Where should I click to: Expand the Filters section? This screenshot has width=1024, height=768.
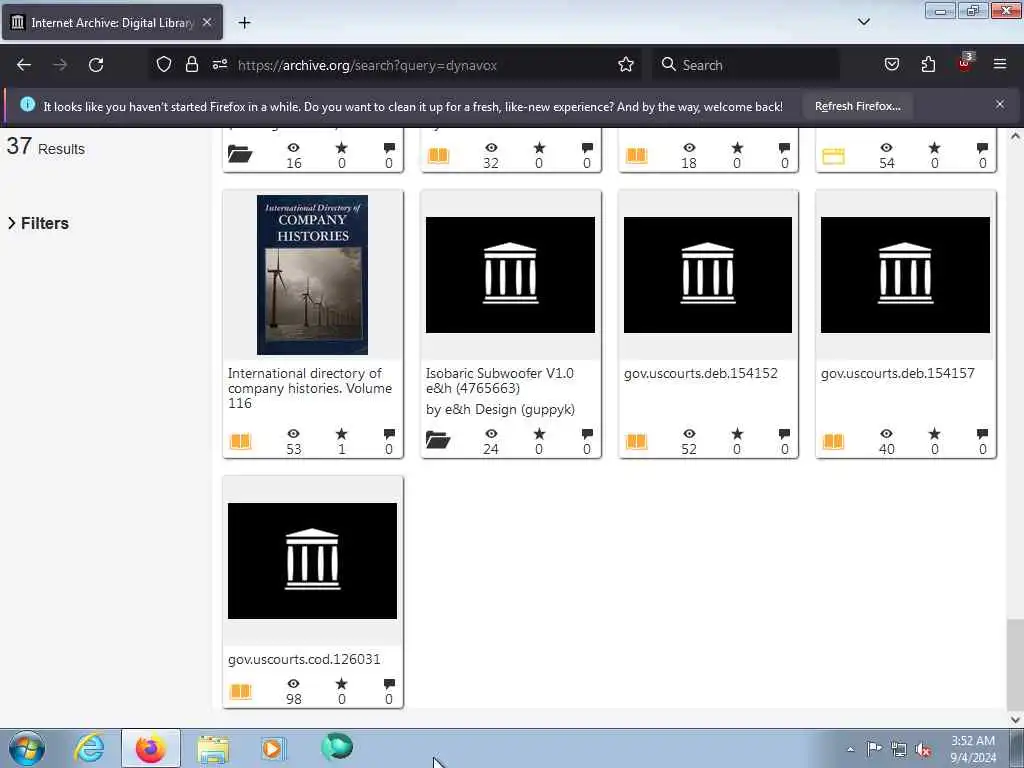point(39,223)
